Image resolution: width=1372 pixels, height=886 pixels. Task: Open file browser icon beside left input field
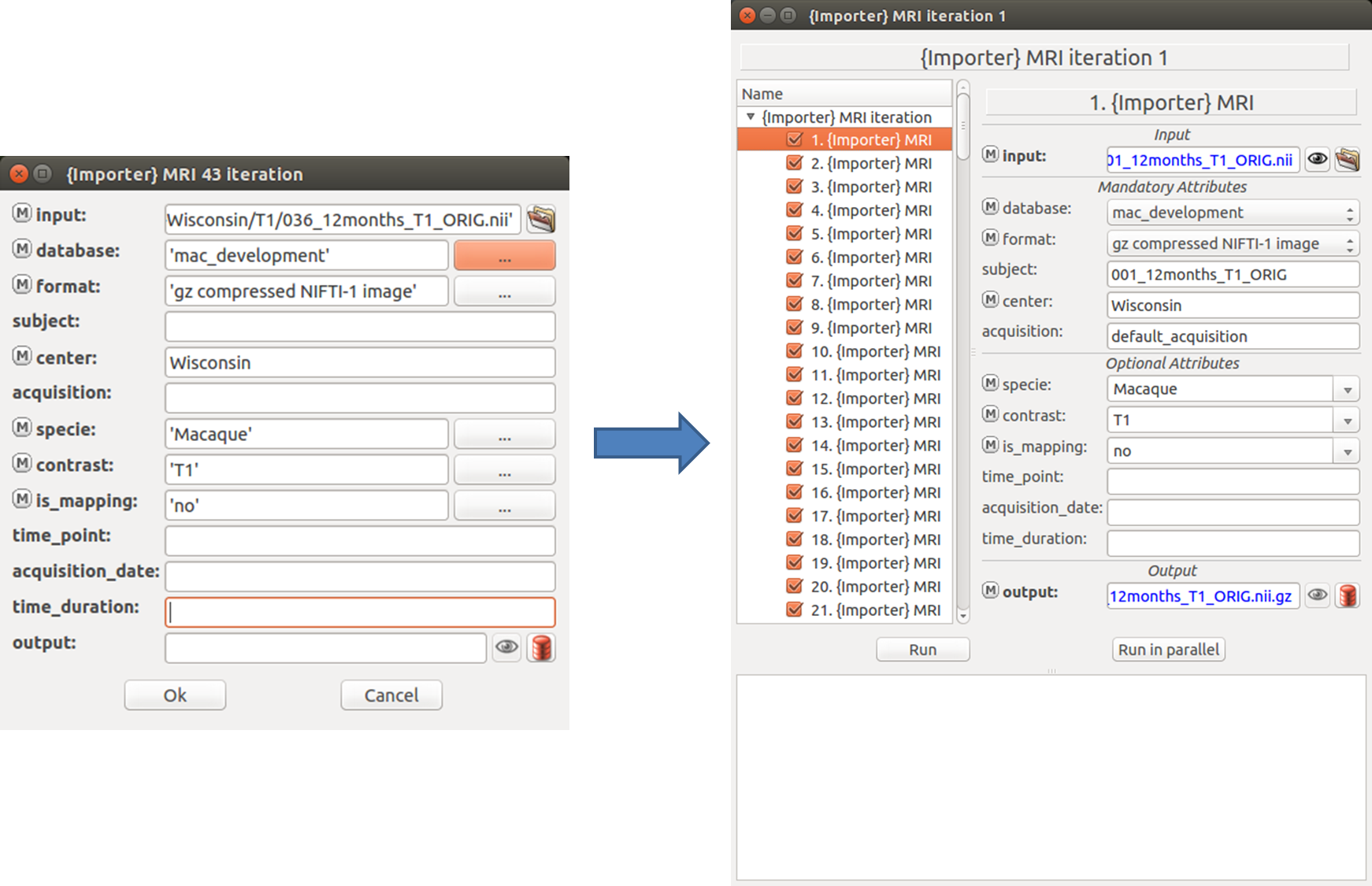(x=541, y=219)
